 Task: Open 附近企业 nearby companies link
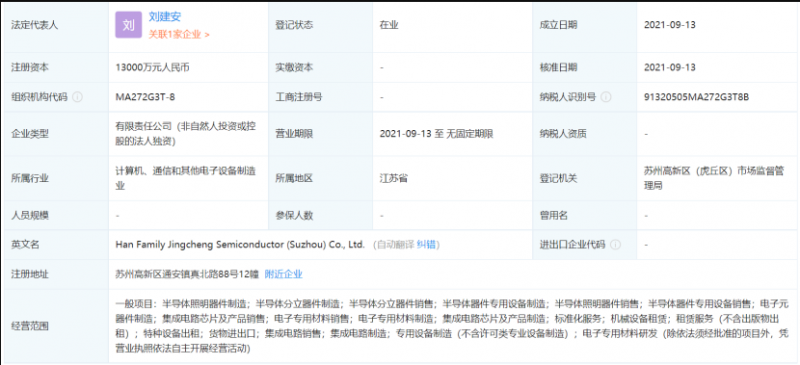[284, 274]
